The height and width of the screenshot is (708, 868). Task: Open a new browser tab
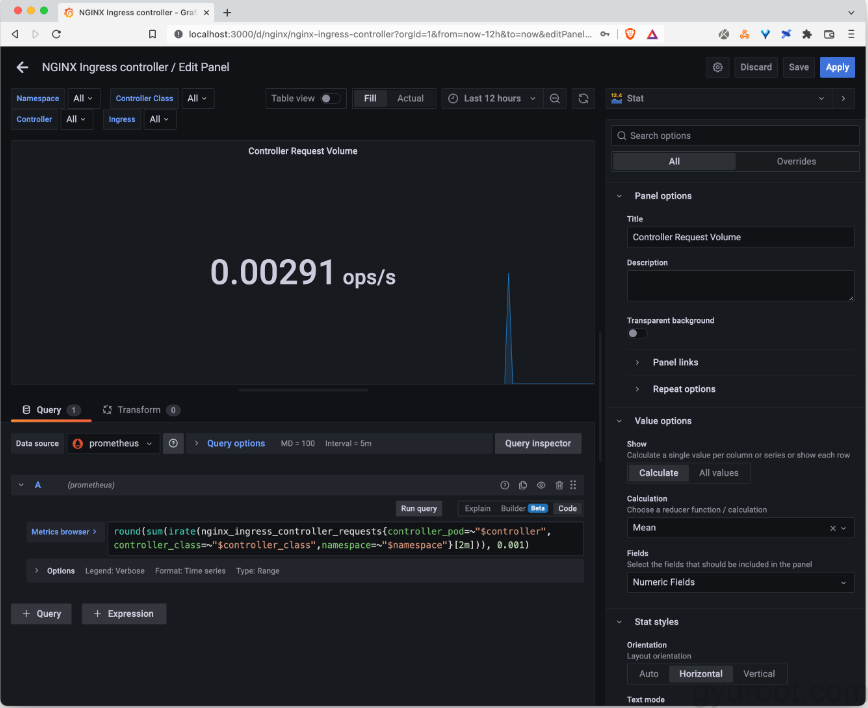[x=227, y=12]
